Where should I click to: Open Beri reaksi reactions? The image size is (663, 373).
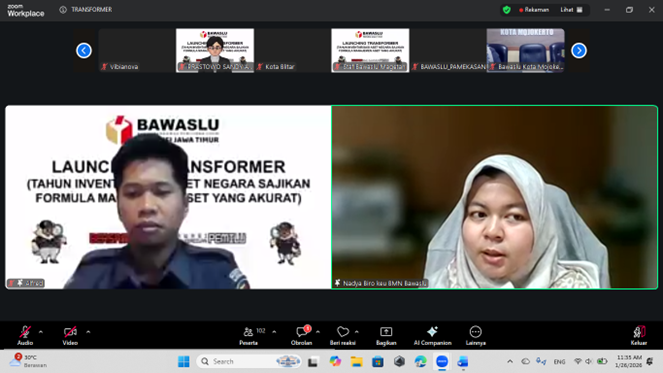342,336
